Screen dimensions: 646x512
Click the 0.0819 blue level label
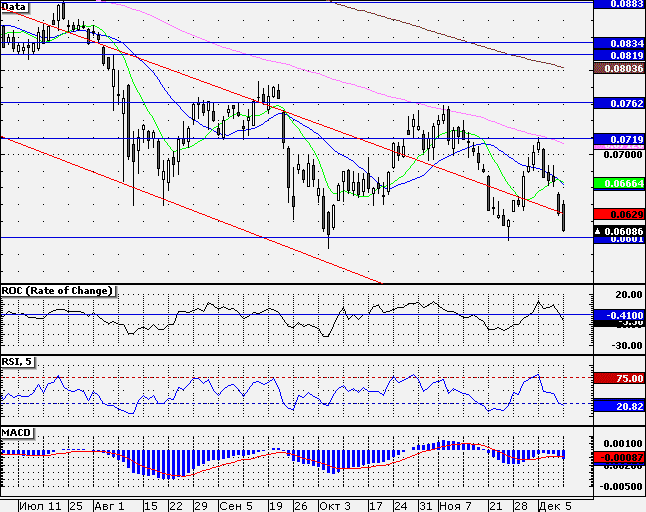(620, 55)
